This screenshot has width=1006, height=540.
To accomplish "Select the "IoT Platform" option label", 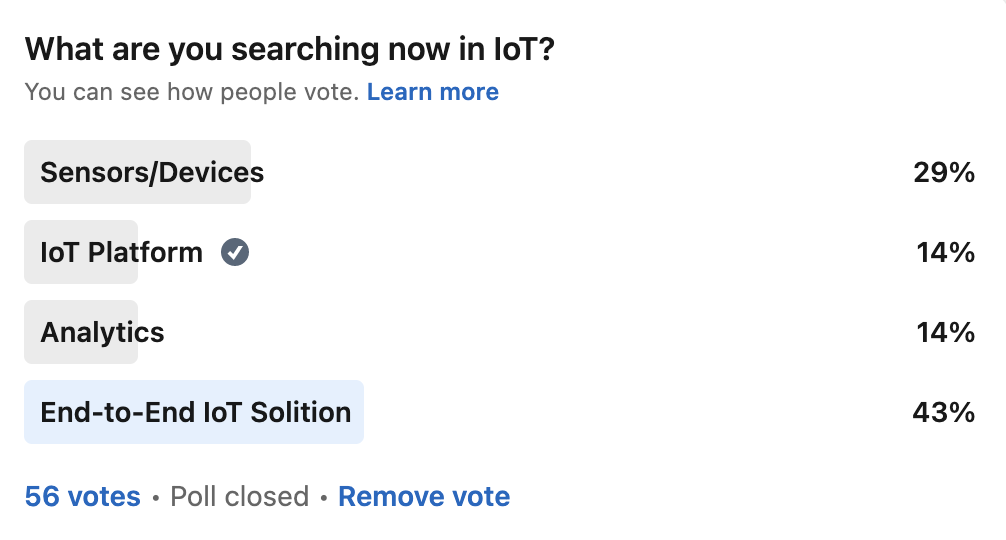I will point(121,253).
